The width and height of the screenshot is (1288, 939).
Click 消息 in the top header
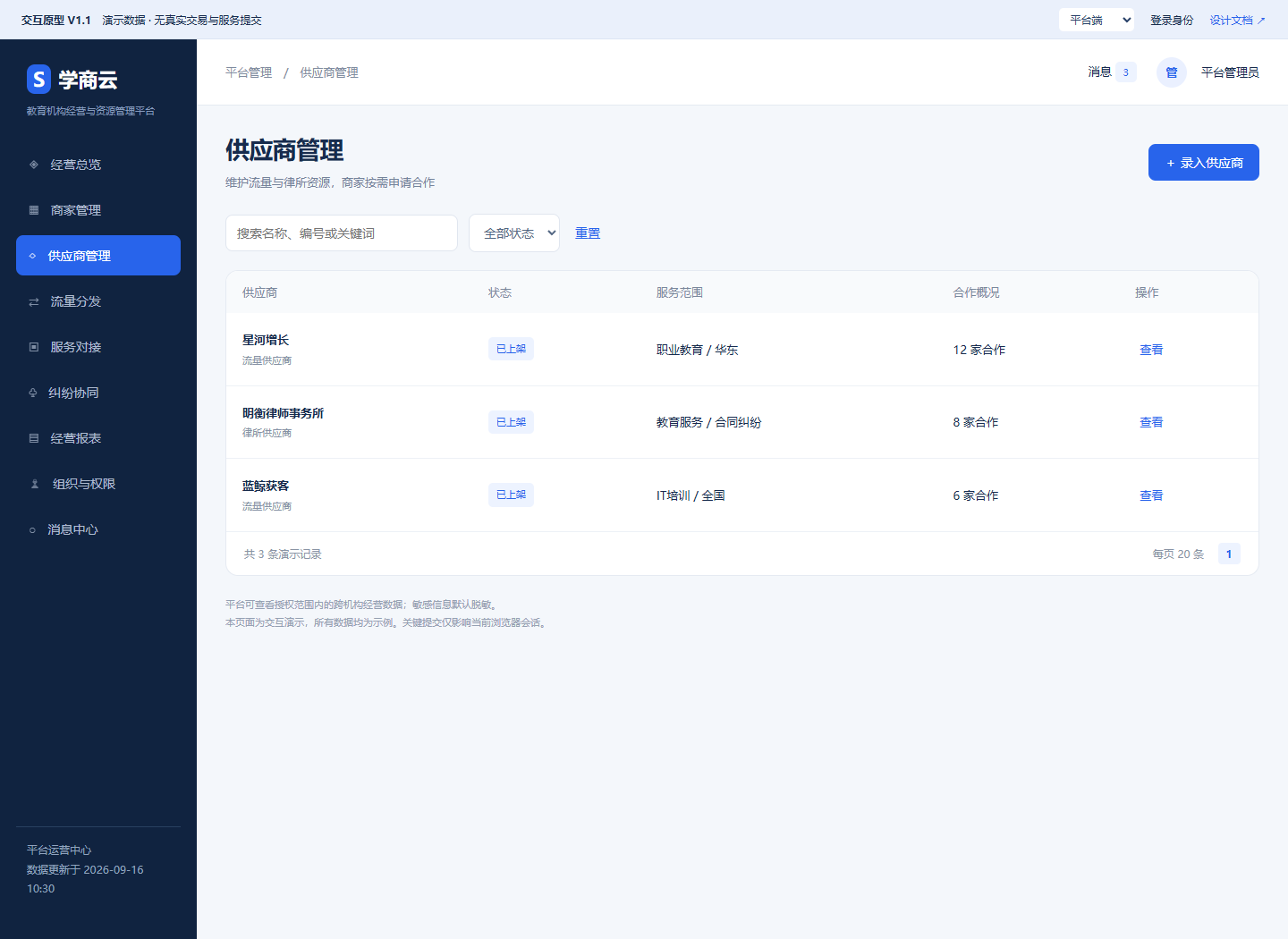point(1099,72)
